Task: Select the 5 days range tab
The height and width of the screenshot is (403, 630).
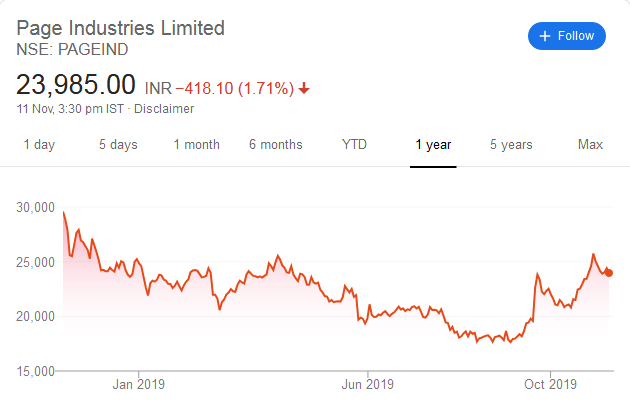Action: click(x=118, y=145)
